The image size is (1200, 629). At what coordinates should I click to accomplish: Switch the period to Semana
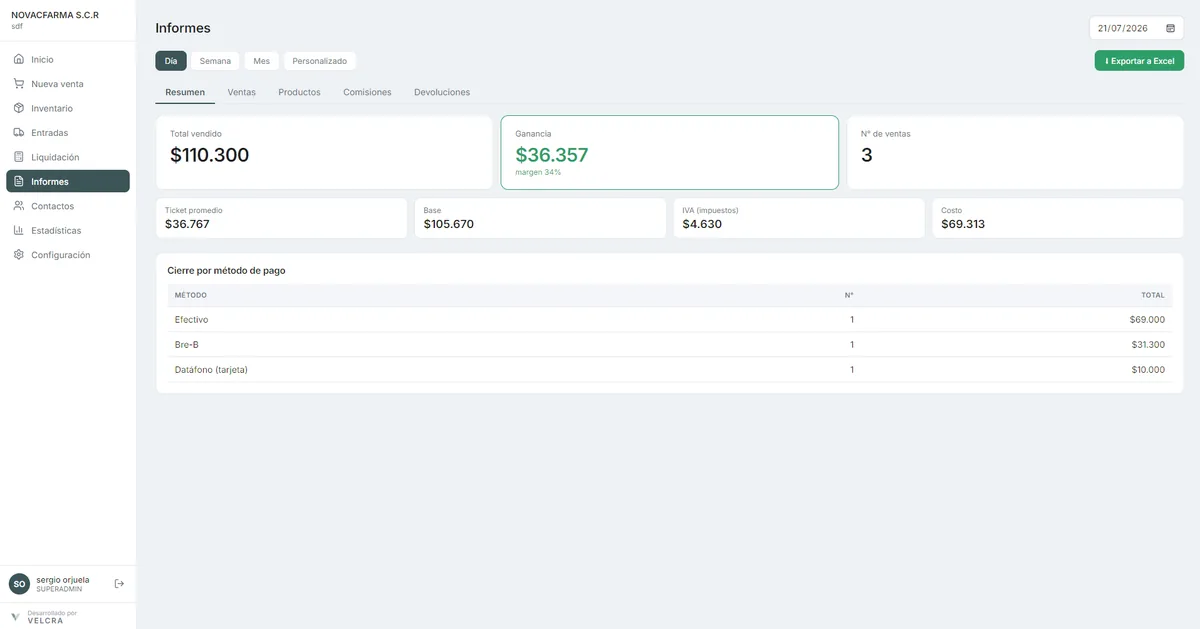[215, 61]
